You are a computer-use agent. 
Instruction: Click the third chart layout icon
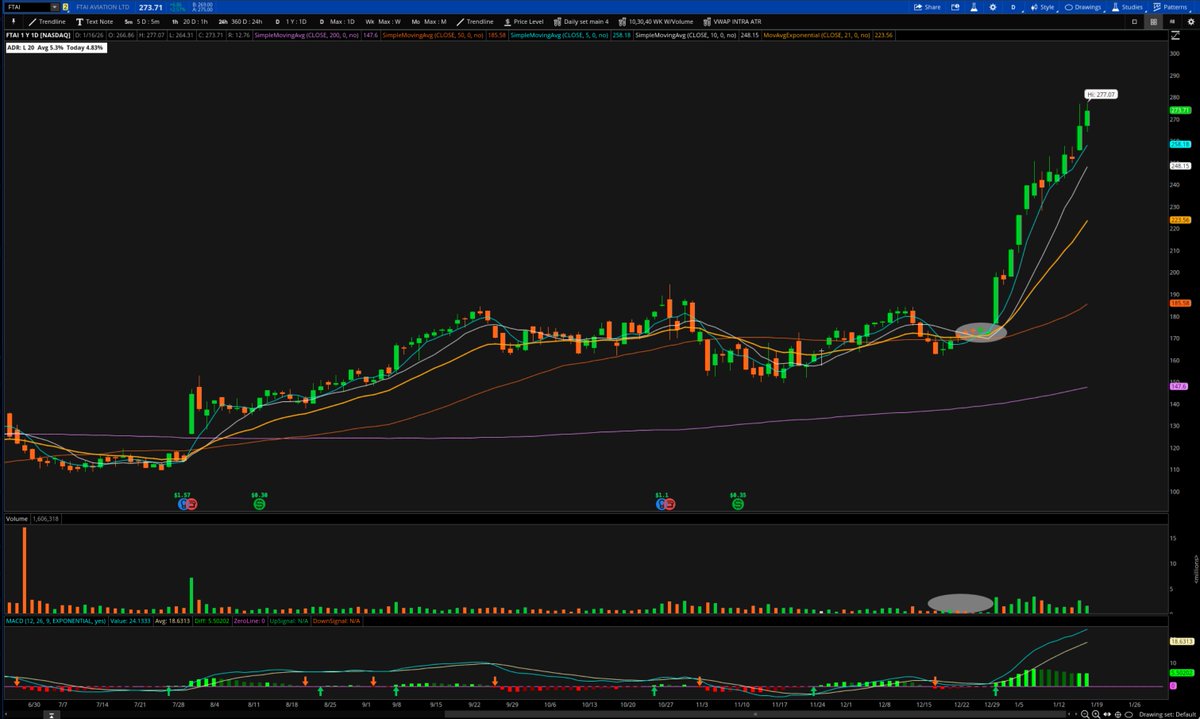1172,21
